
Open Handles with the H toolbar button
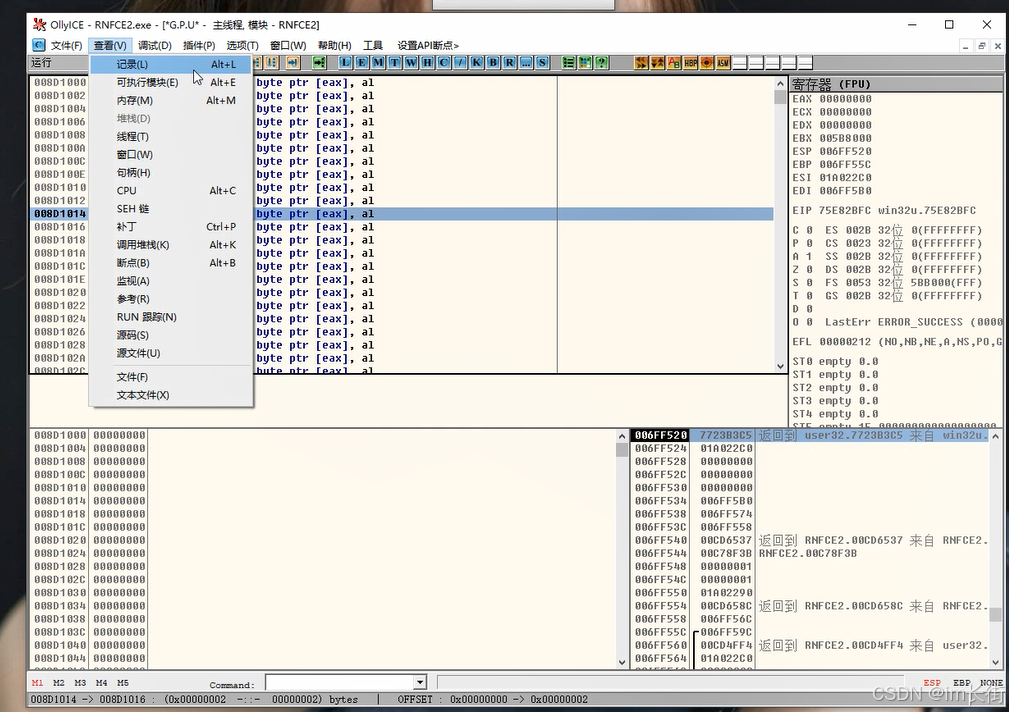(427, 62)
